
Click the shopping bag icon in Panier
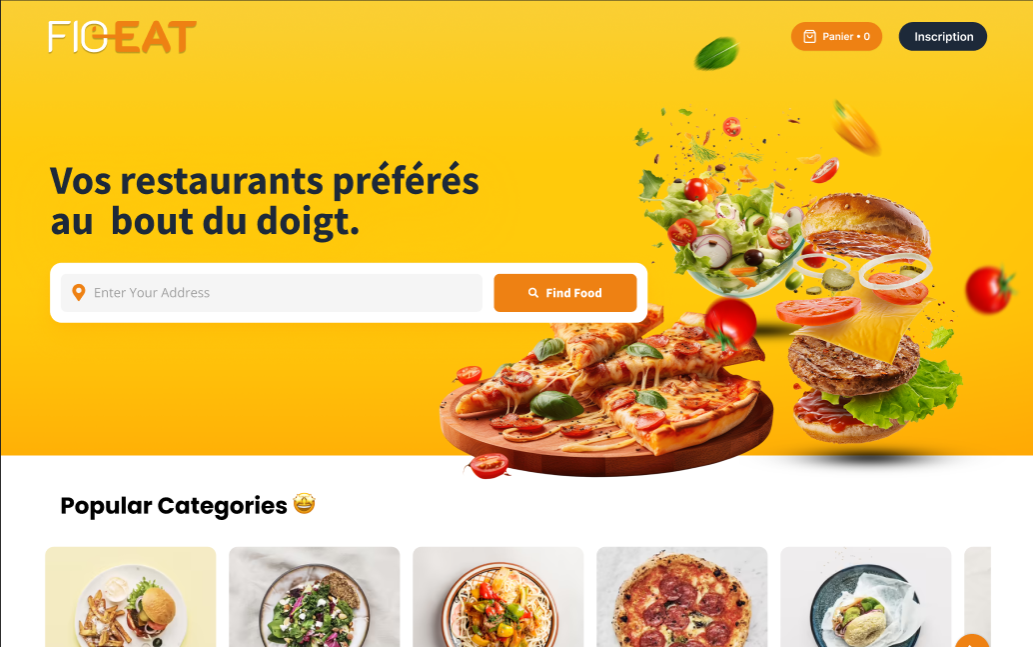coord(810,37)
